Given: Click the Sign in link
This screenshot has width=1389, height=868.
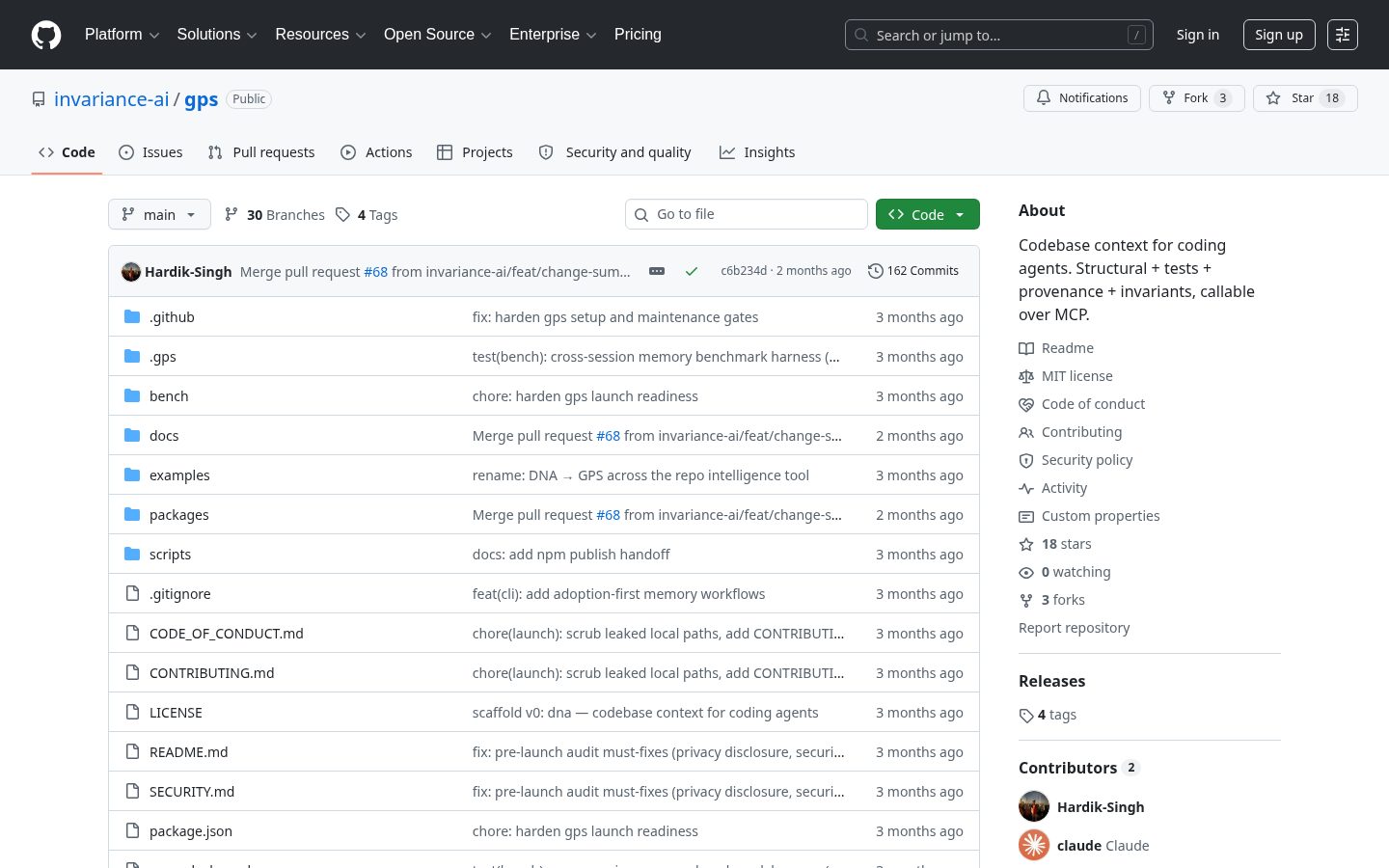Looking at the screenshot, I should click(x=1198, y=35).
